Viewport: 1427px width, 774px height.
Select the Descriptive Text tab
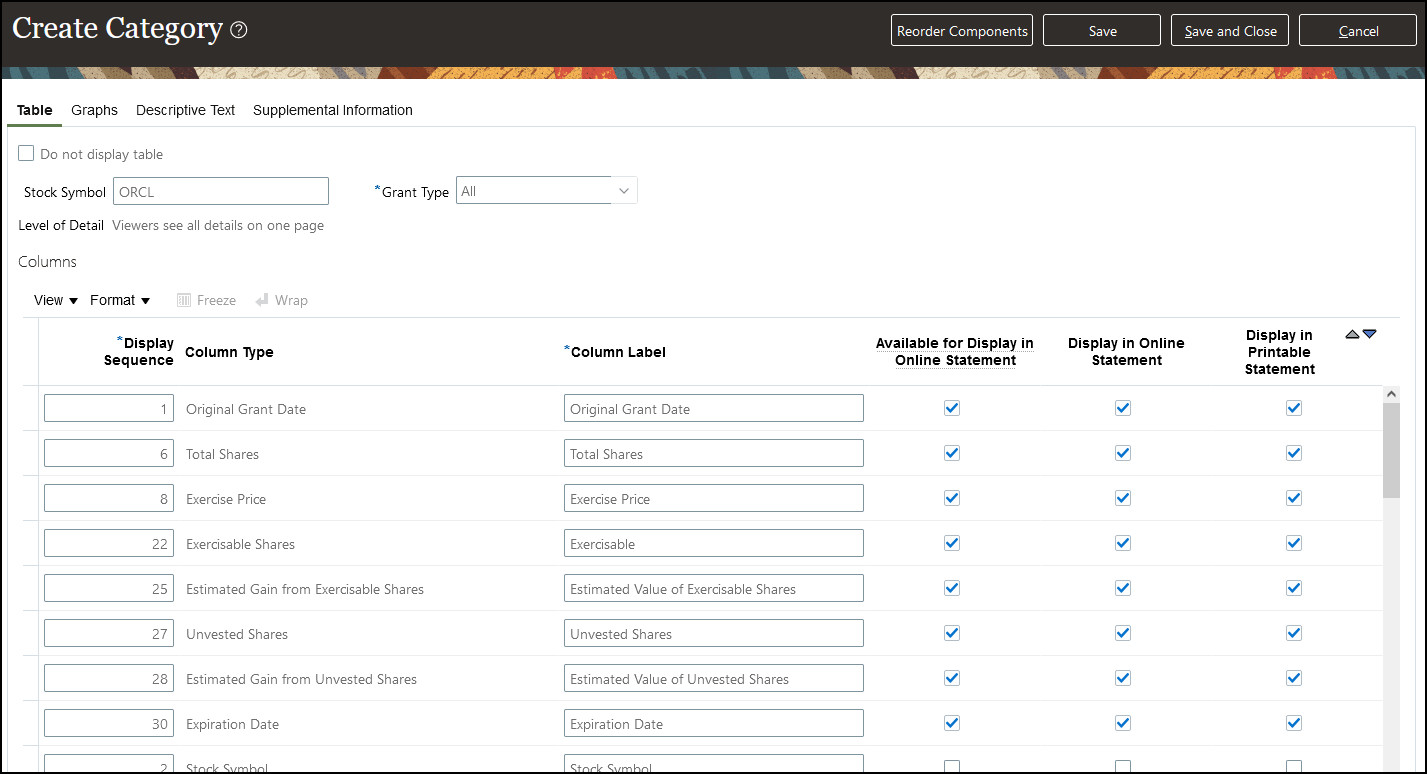pos(185,110)
